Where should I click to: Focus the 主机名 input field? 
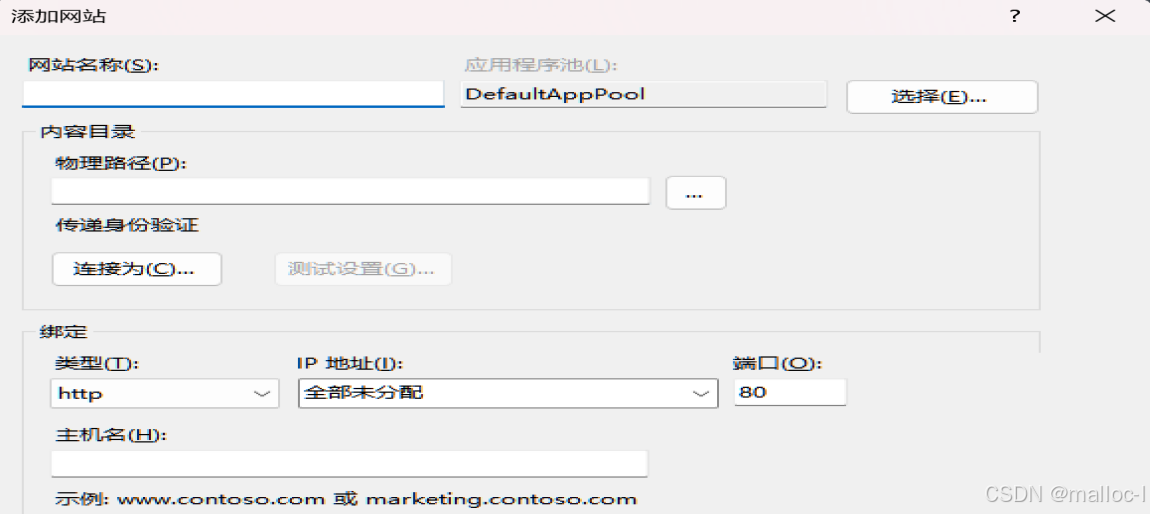click(x=349, y=463)
